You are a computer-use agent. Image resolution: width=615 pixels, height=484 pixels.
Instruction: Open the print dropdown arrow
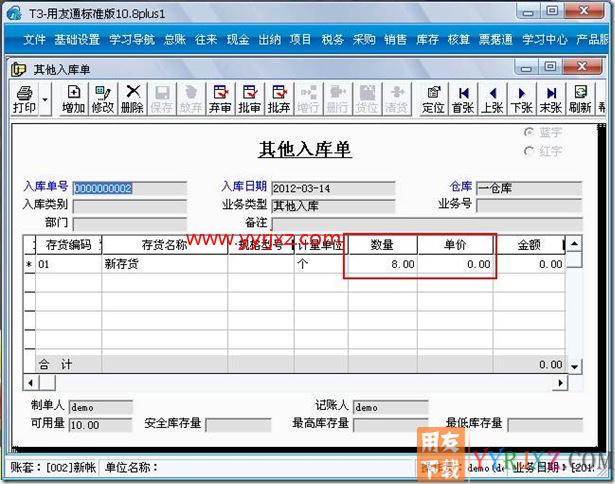pyautogui.click(x=45, y=99)
